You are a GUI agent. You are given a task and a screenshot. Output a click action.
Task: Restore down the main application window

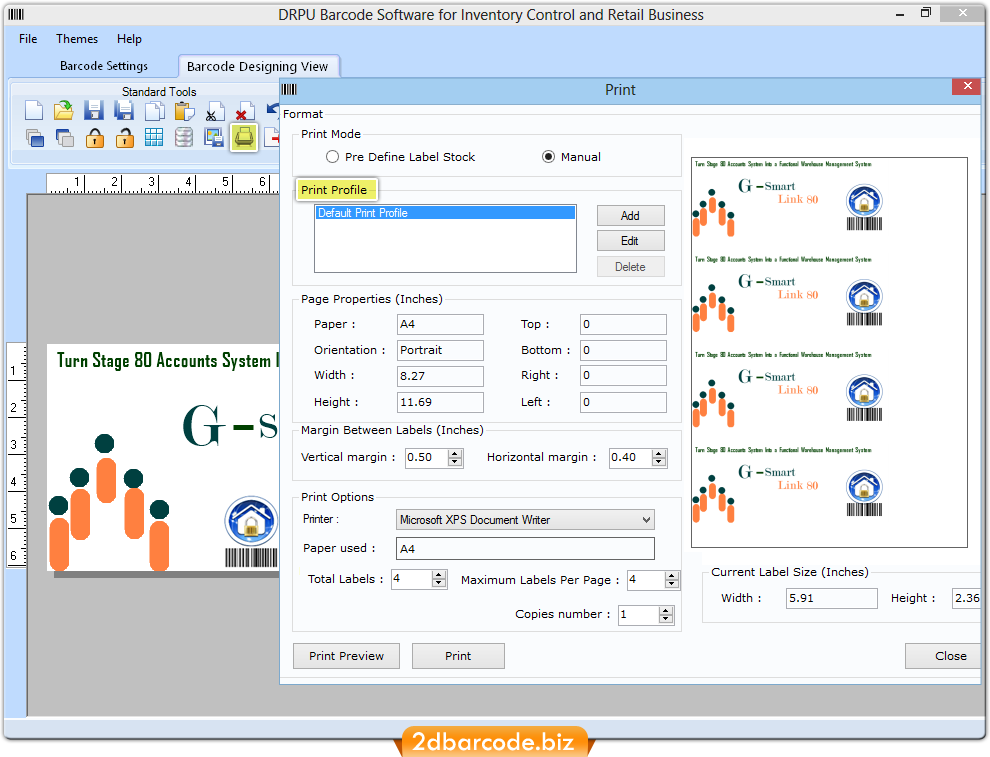coord(926,13)
